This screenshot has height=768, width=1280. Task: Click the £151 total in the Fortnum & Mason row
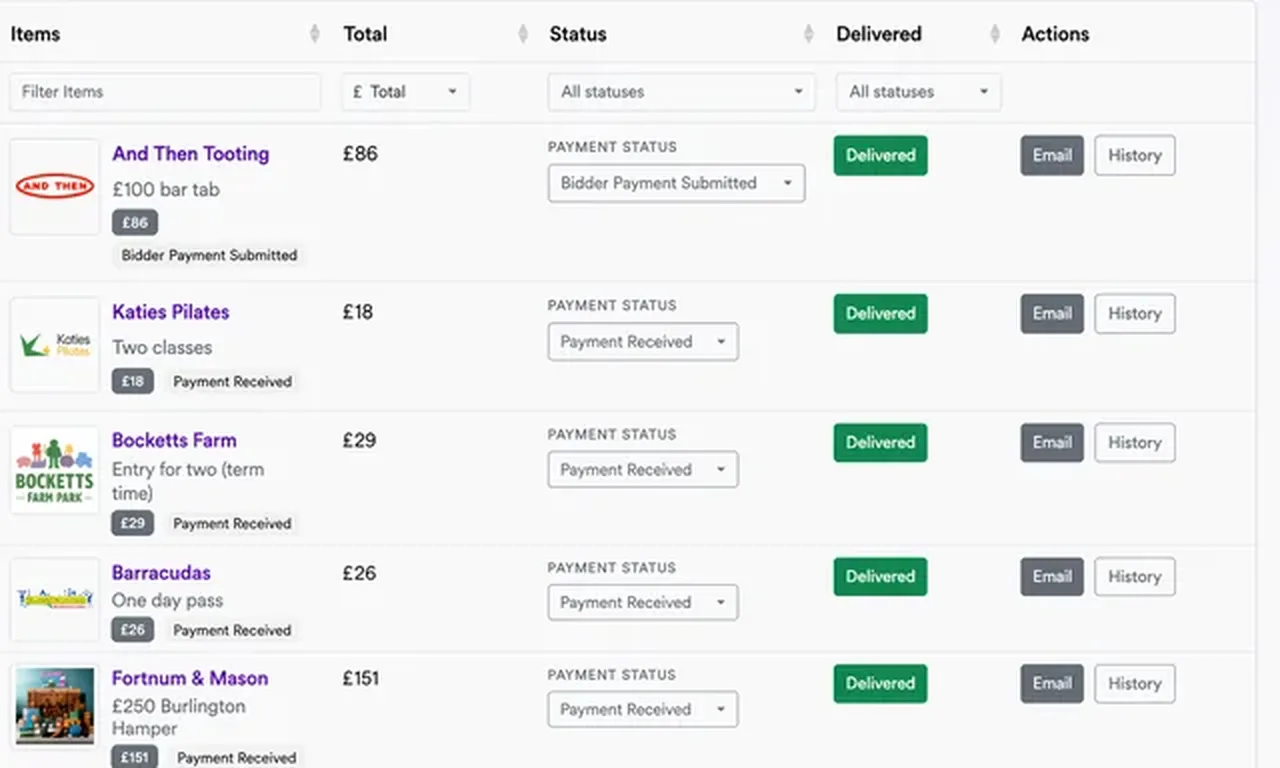[x=361, y=679]
